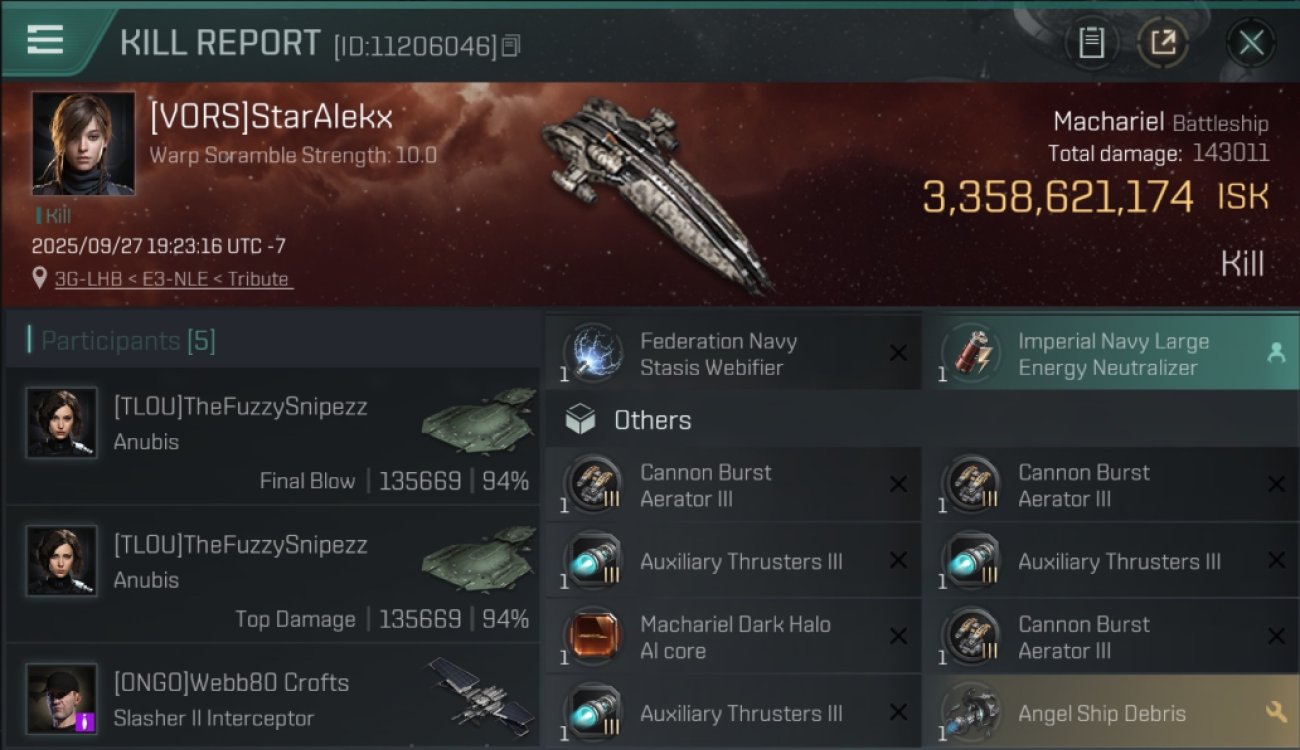The image size is (1300, 750).
Task: Click the person icon on Imperial Navy Neutralizer
Action: (x=1276, y=352)
